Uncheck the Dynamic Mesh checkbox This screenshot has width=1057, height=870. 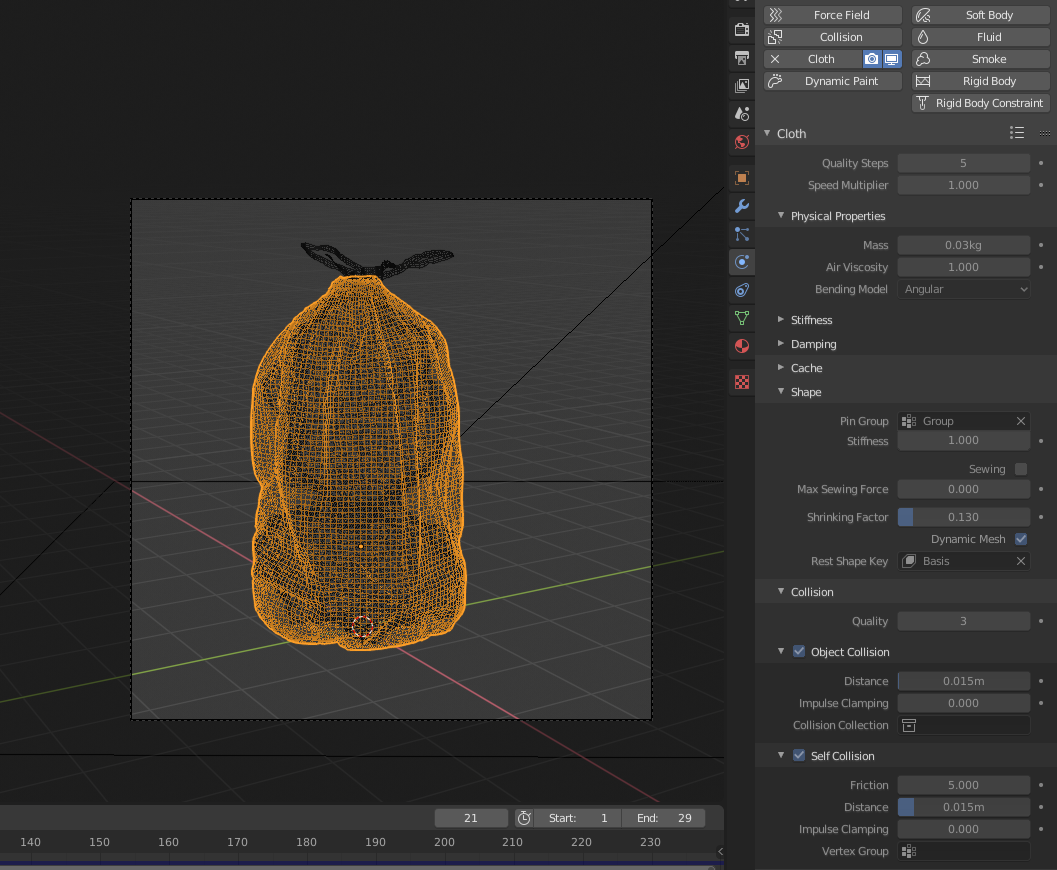pos(1021,539)
